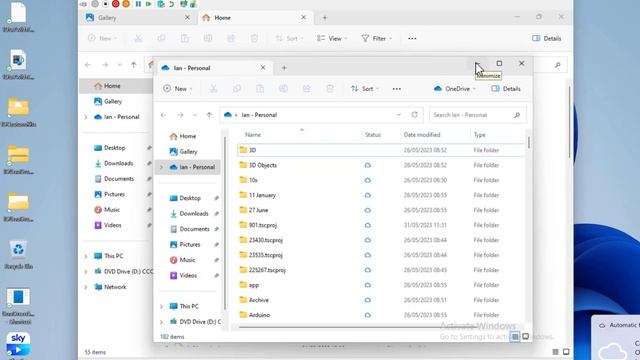Switch to details list view in status bar

515,337
